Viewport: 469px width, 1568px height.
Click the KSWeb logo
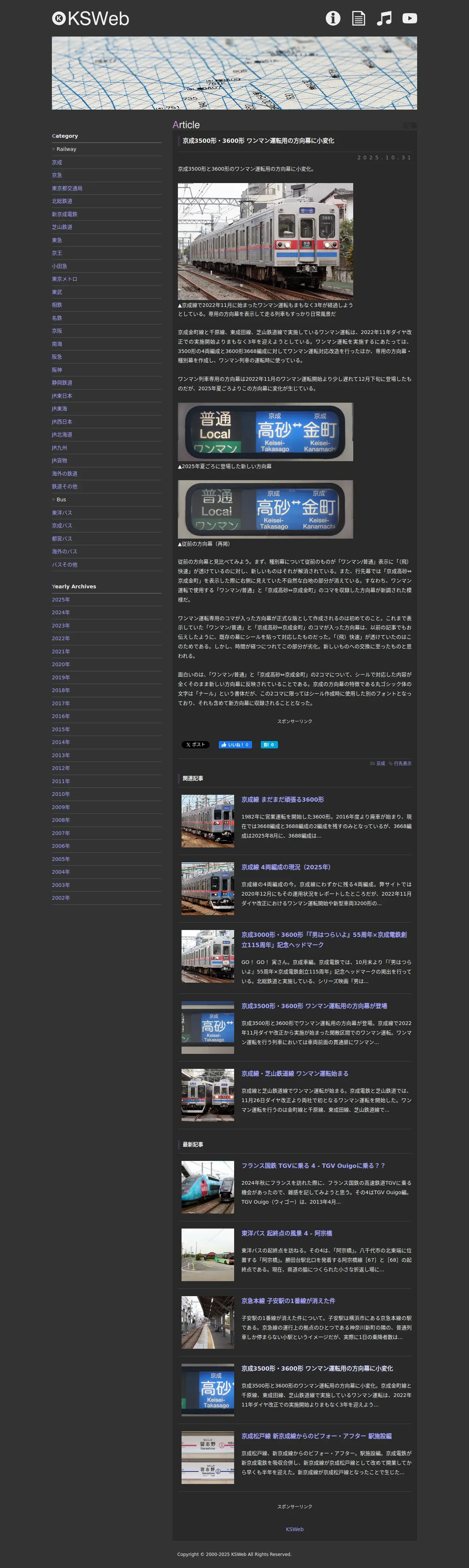[91, 19]
